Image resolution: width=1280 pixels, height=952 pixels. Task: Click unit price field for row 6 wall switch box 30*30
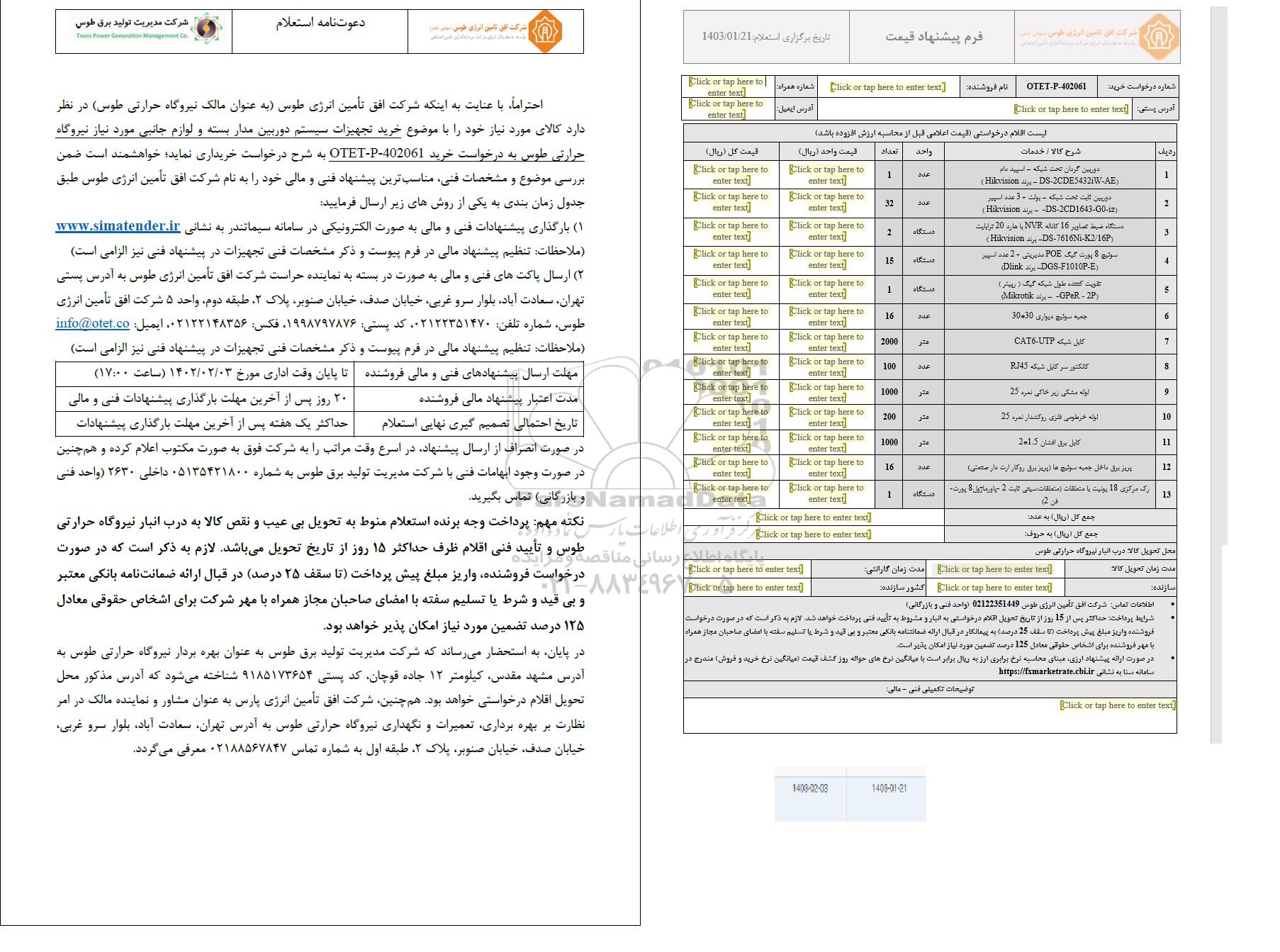pos(826,317)
